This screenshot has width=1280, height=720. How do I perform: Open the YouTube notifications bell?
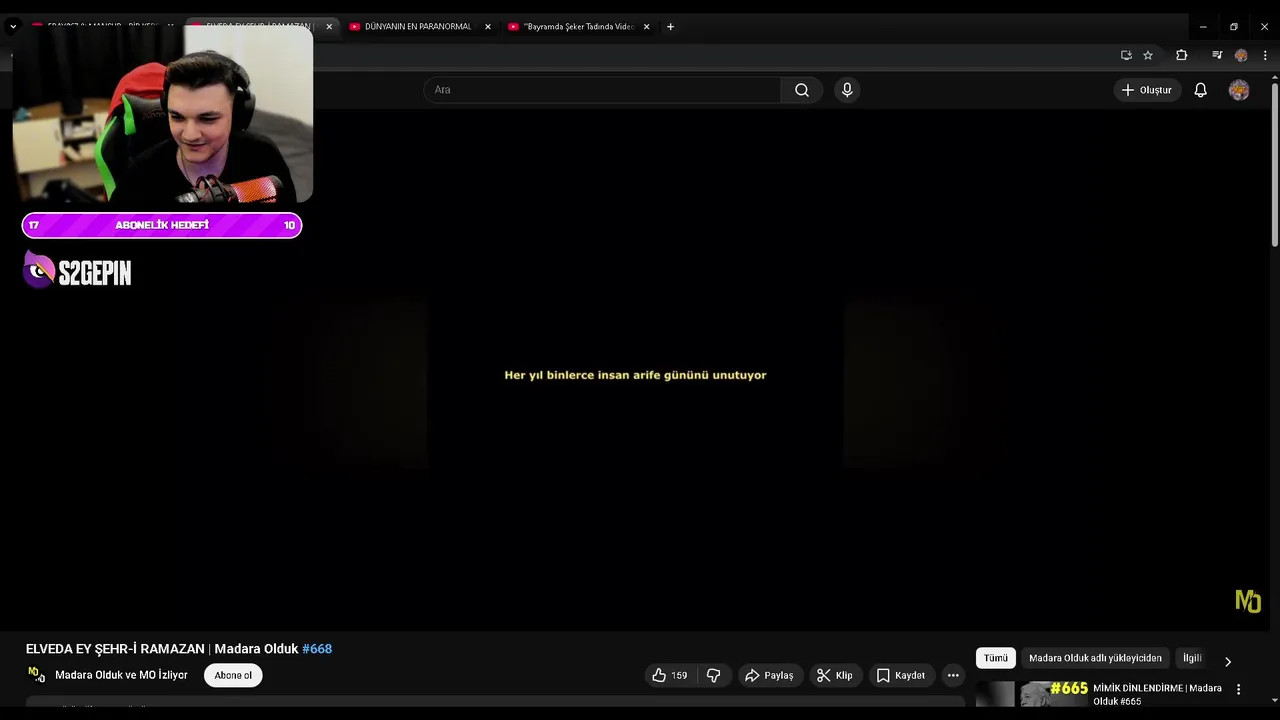(x=1201, y=90)
